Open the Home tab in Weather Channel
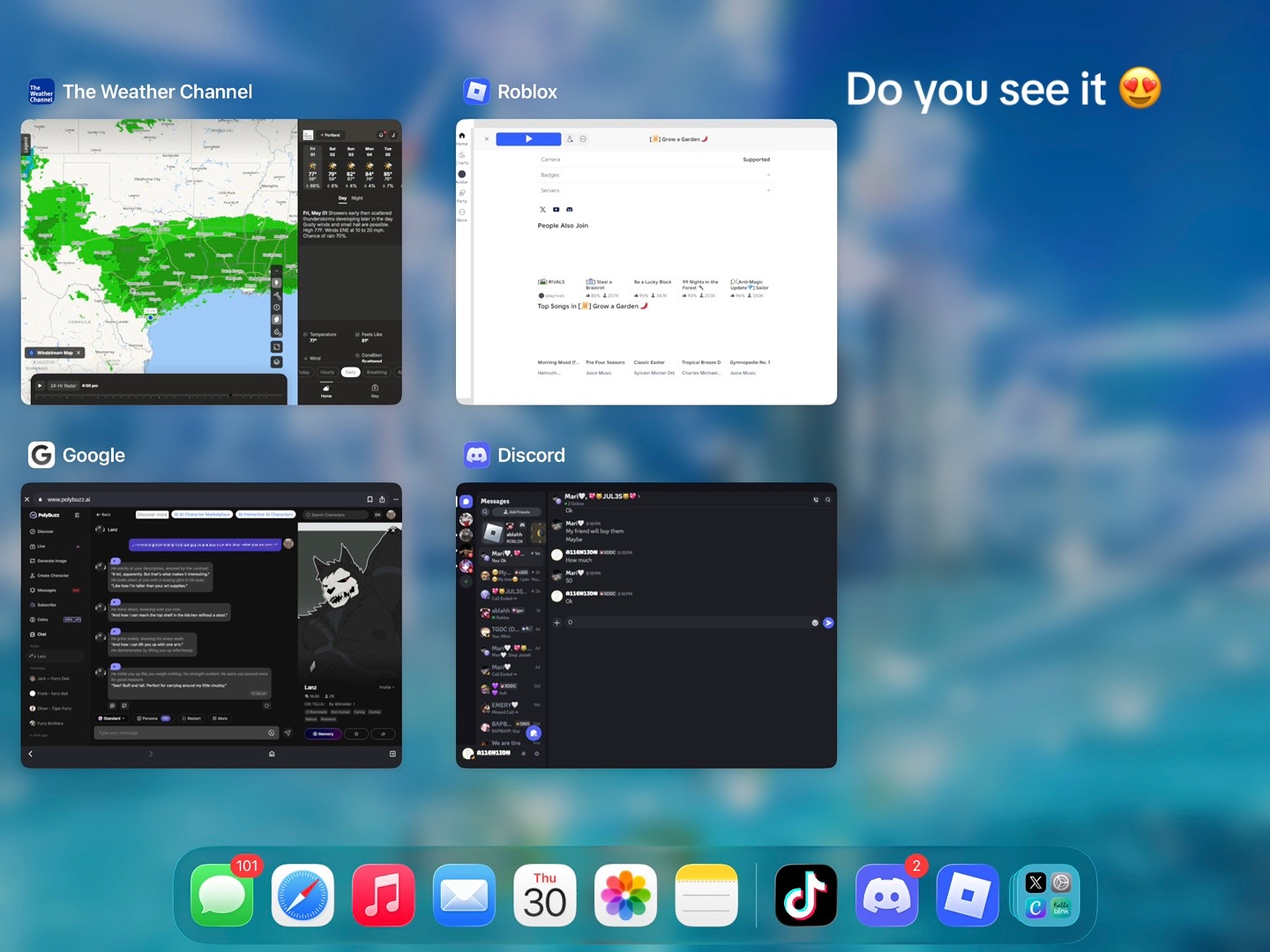 (x=326, y=390)
